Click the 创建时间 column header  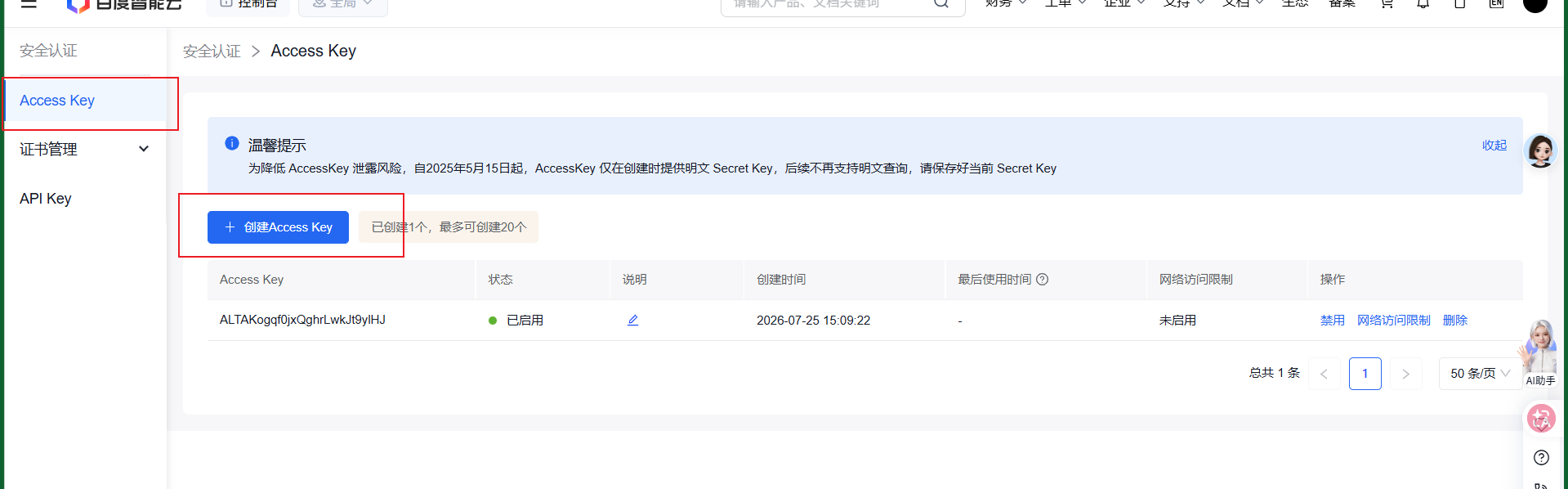[x=781, y=280]
